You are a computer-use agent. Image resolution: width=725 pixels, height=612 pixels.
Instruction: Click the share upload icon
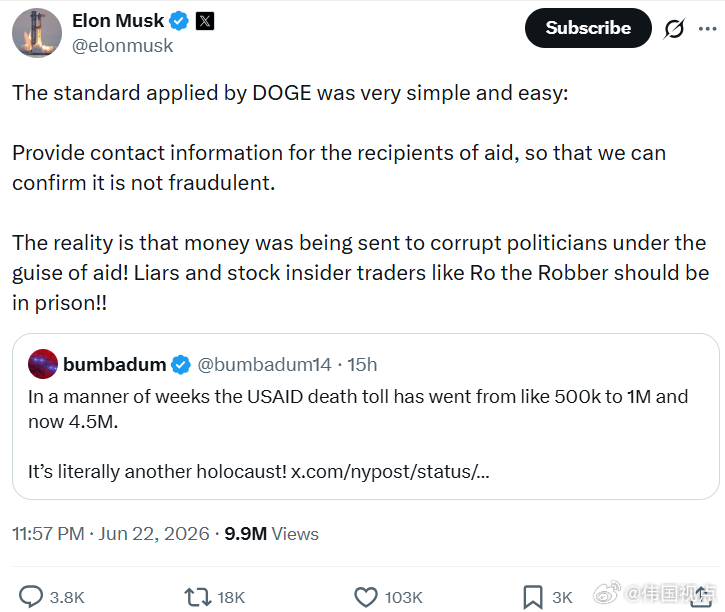click(701, 596)
